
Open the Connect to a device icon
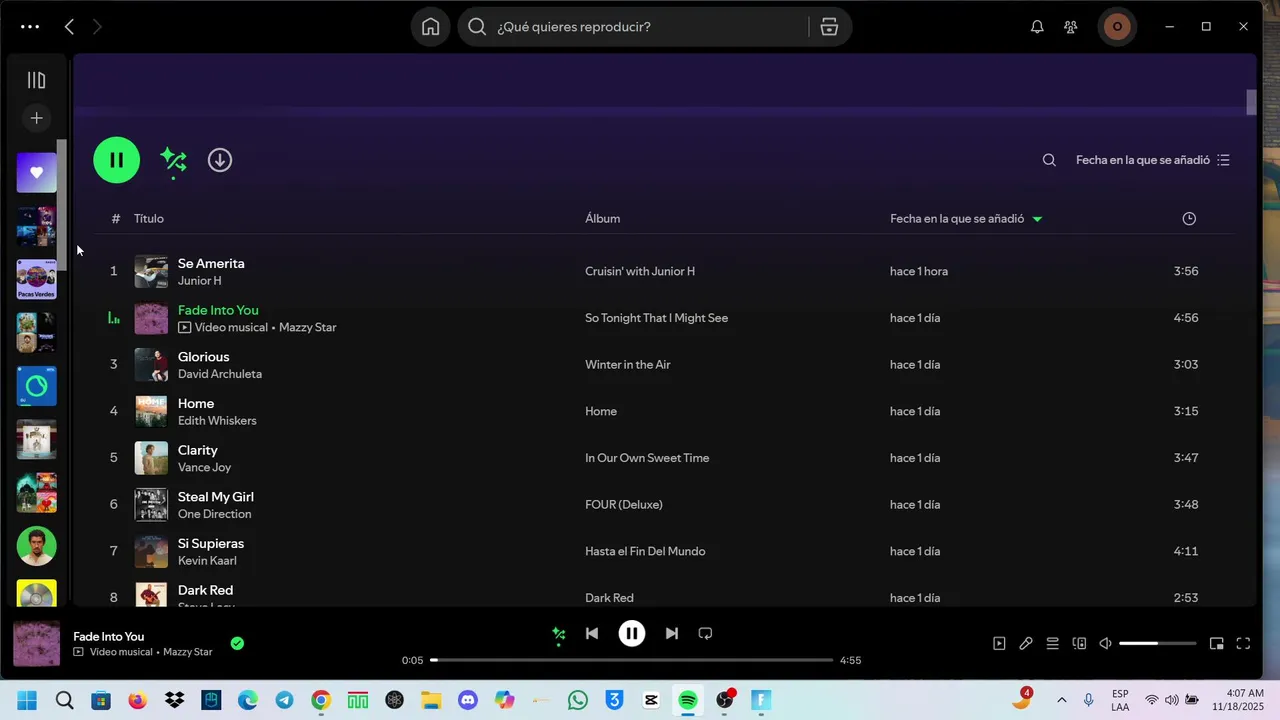[x=1079, y=644]
